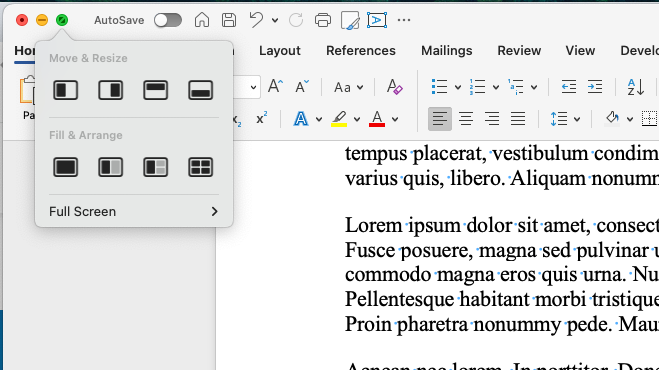Open the Review tab

(519, 51)
